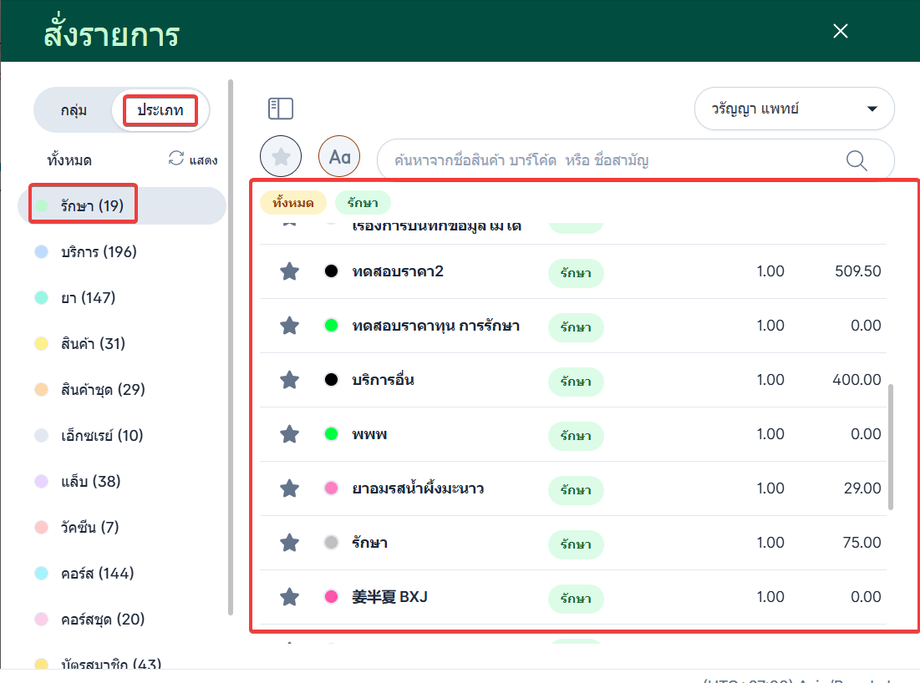Select item ยาอมรสน้ำผึ้งมะนาว
920x683 pixels.
pyautogui.click(x=417, y=488)
